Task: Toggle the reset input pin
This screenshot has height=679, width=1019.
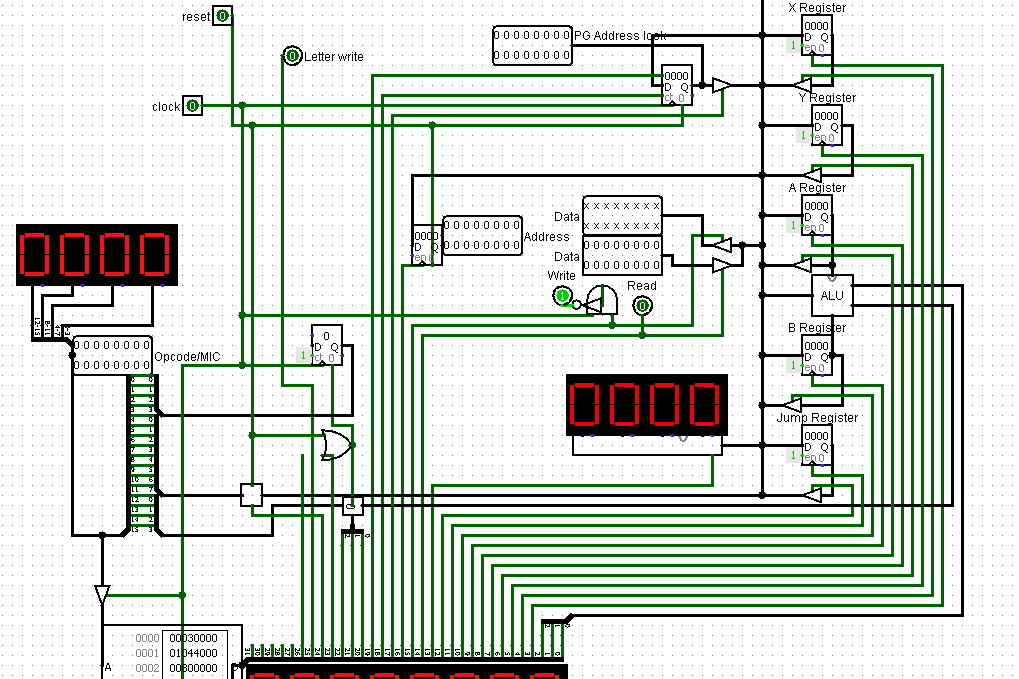Action: [x=223, y=16]
